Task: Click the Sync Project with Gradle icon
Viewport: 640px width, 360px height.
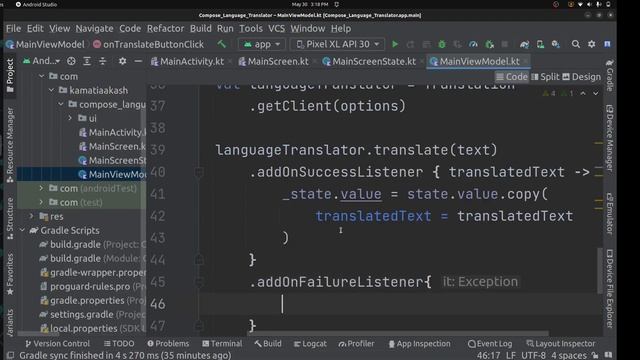Action: (524, 44)
